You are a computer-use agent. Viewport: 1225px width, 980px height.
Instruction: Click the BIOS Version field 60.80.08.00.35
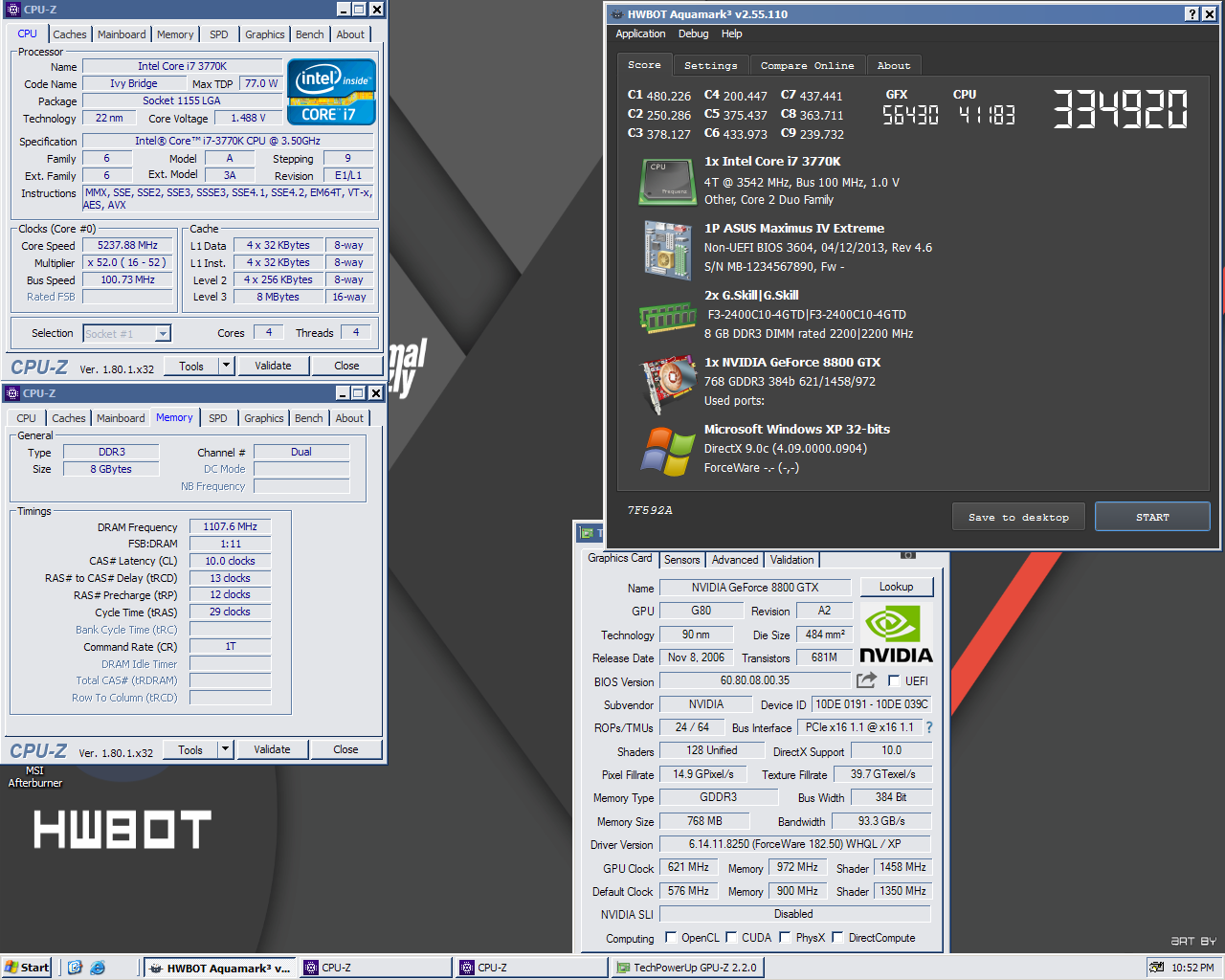click(x=755, y=680)
